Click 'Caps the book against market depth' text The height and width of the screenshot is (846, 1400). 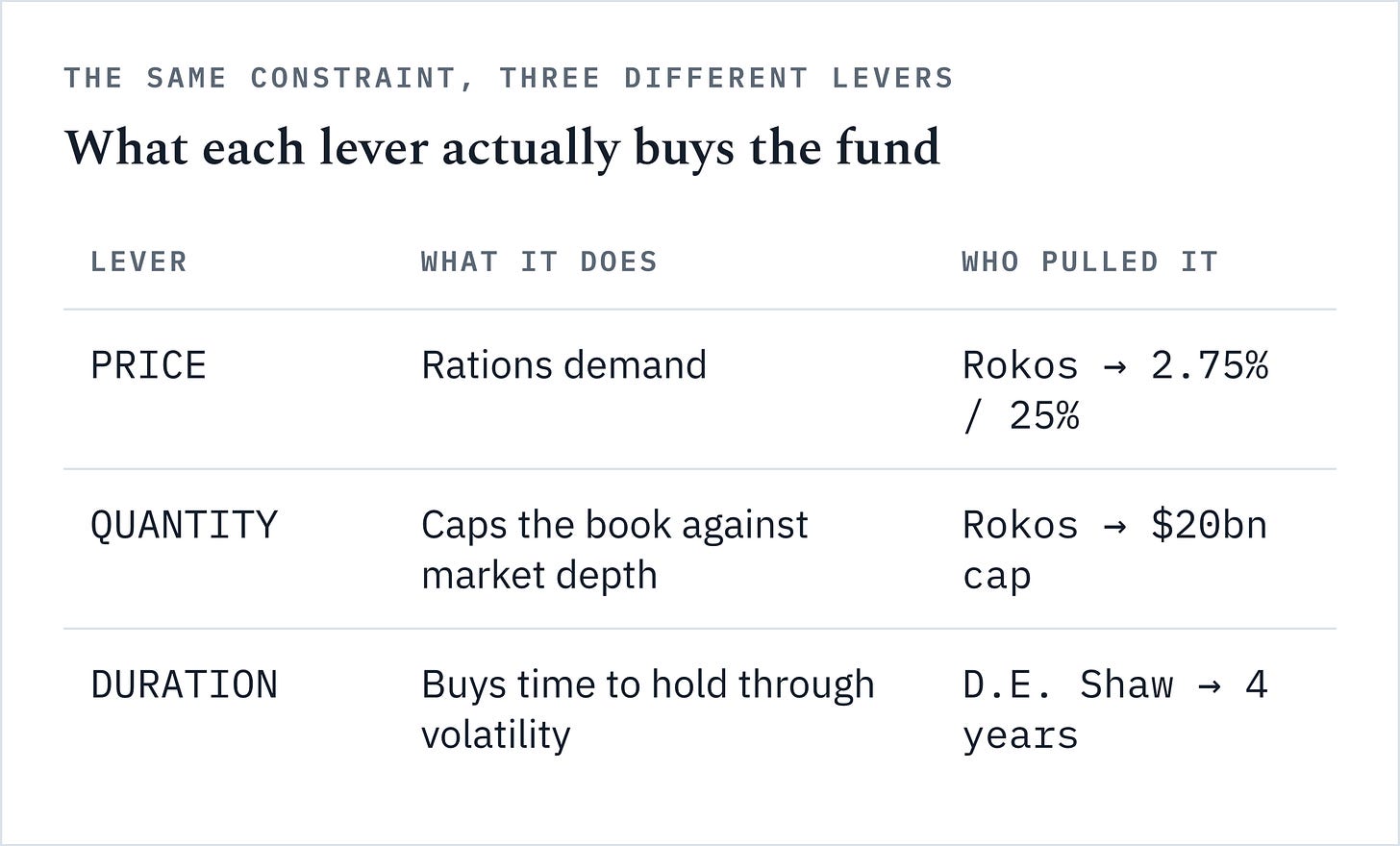(x=614, y=550)
